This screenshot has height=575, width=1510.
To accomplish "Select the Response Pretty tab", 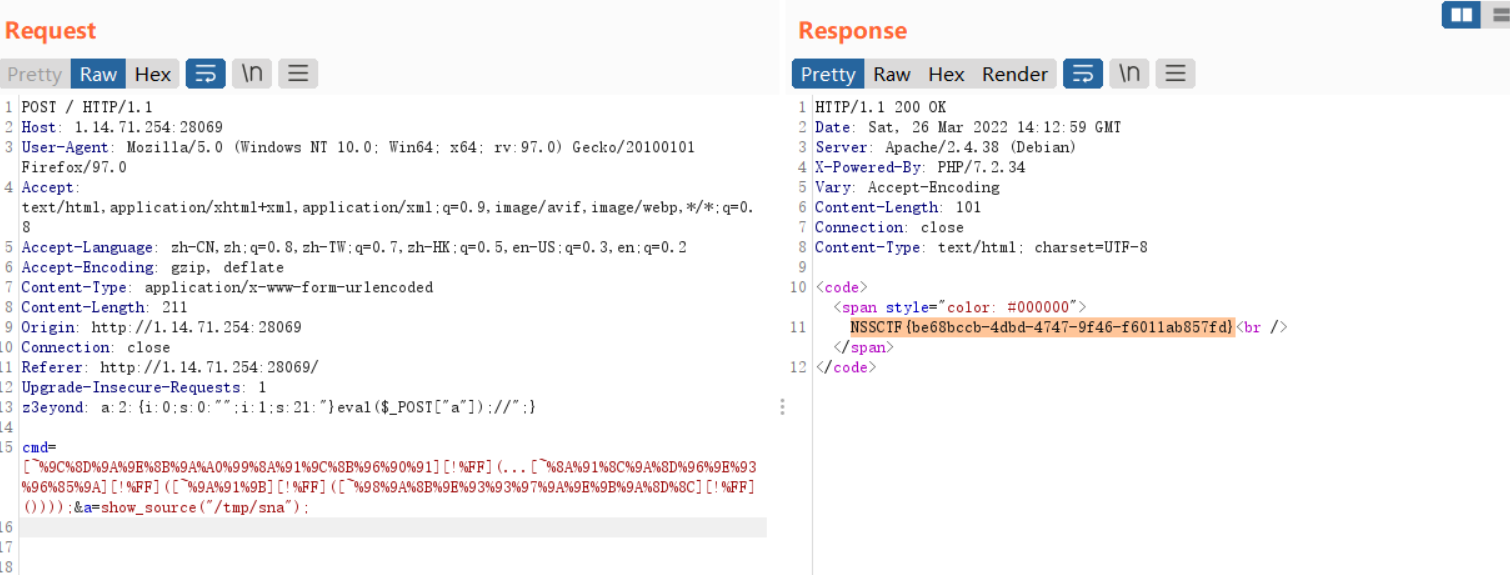I will pos(828,74).
